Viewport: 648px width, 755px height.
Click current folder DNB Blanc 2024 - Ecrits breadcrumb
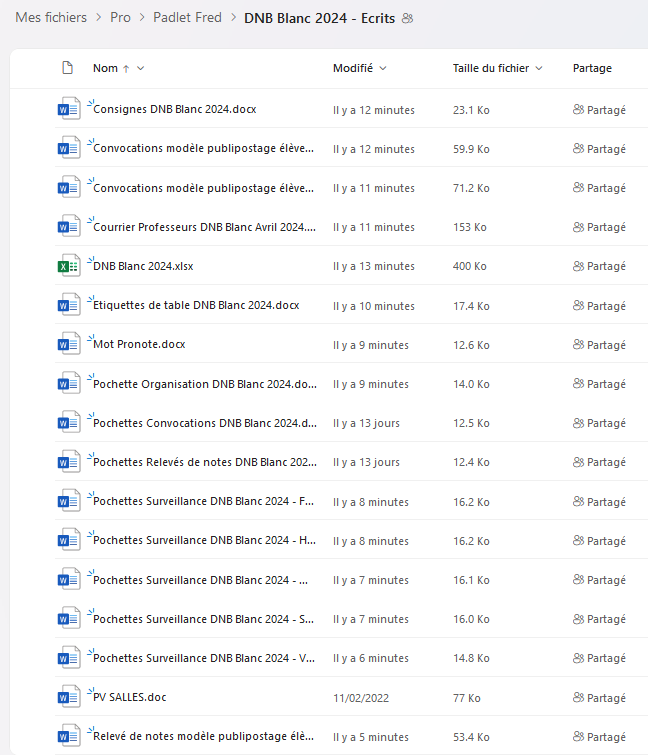coord(319,18)
